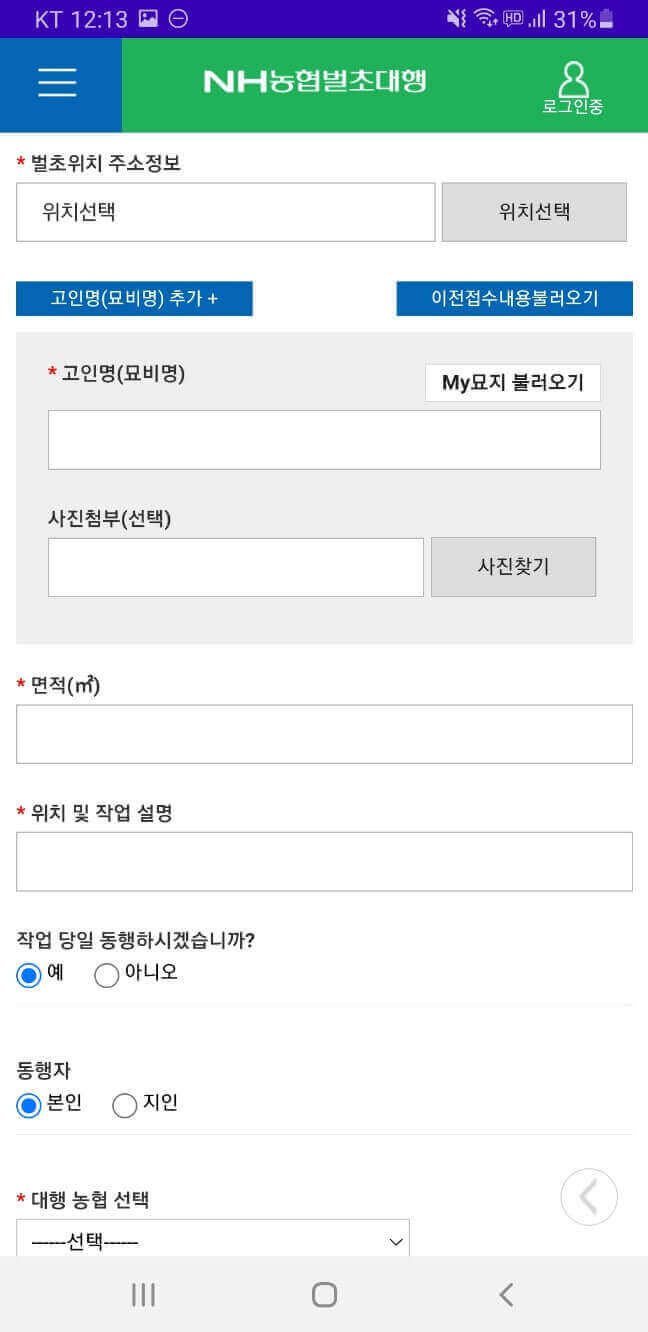
Task: Select 예 for 작업 당일 동행 question
Action: (x=29, y=974)
